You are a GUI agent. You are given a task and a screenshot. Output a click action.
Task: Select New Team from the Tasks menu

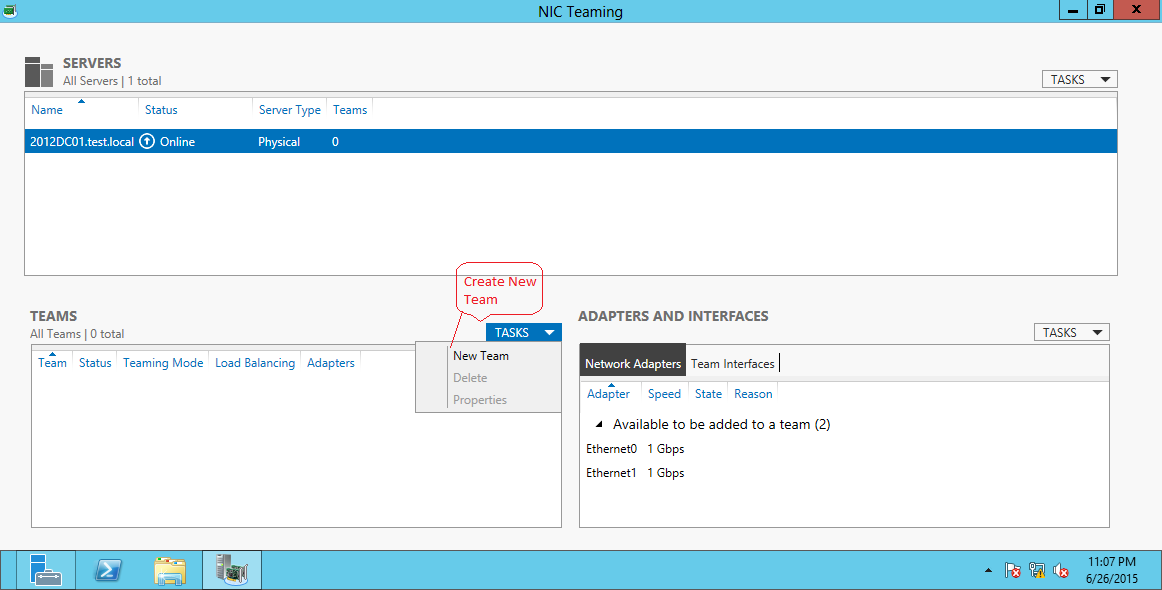point(481,355)
